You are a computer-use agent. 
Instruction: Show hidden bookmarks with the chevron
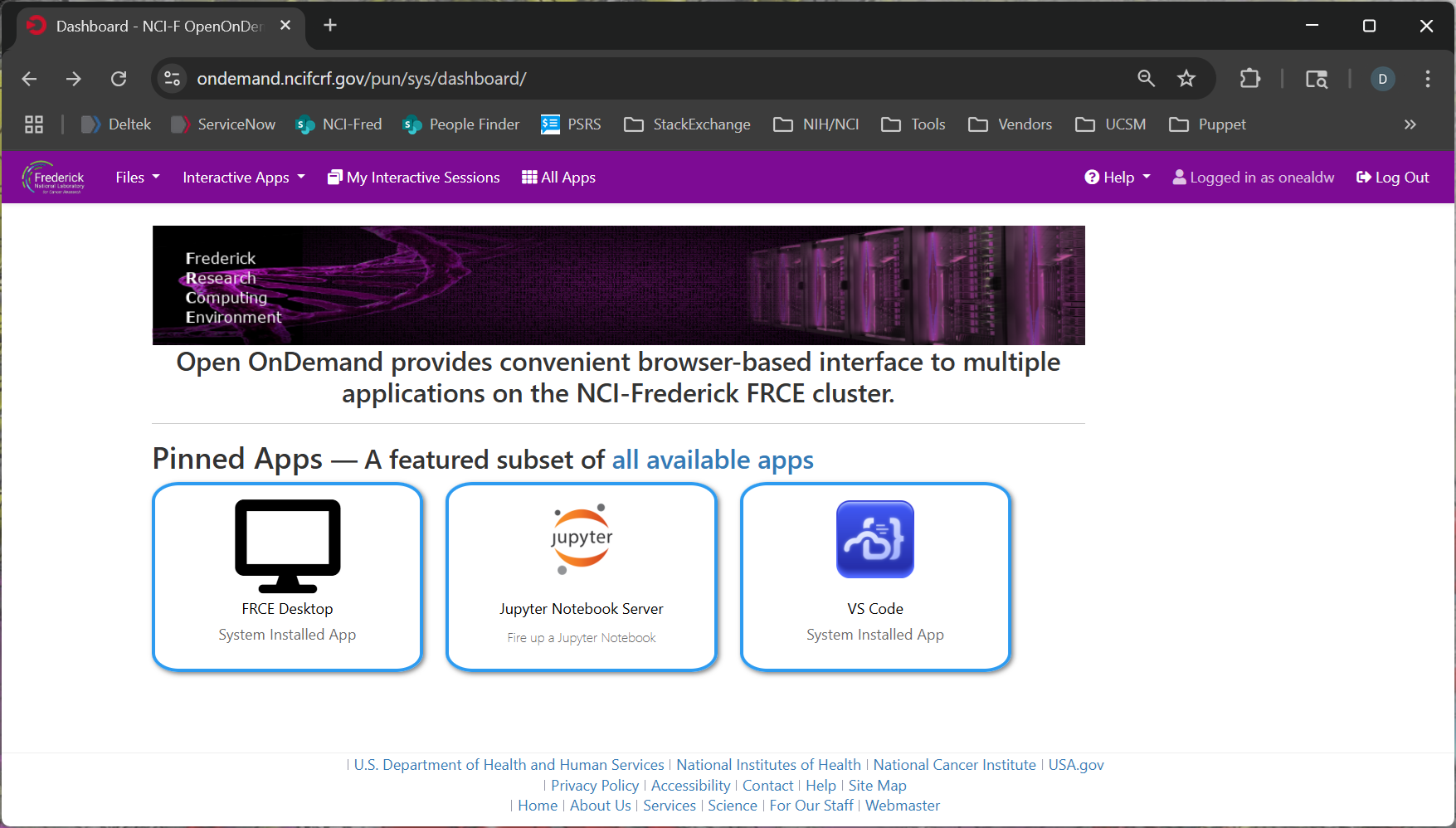pos(1410,124)
